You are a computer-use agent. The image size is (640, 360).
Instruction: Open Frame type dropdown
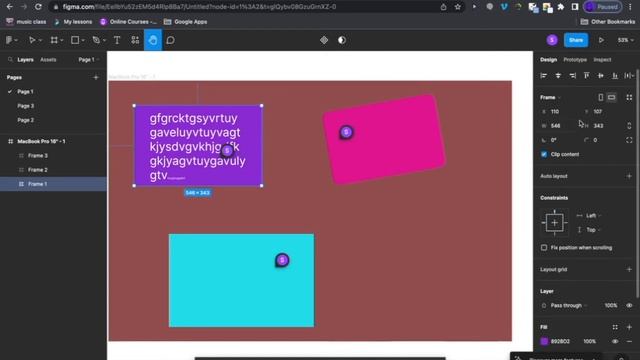(550, 98)
